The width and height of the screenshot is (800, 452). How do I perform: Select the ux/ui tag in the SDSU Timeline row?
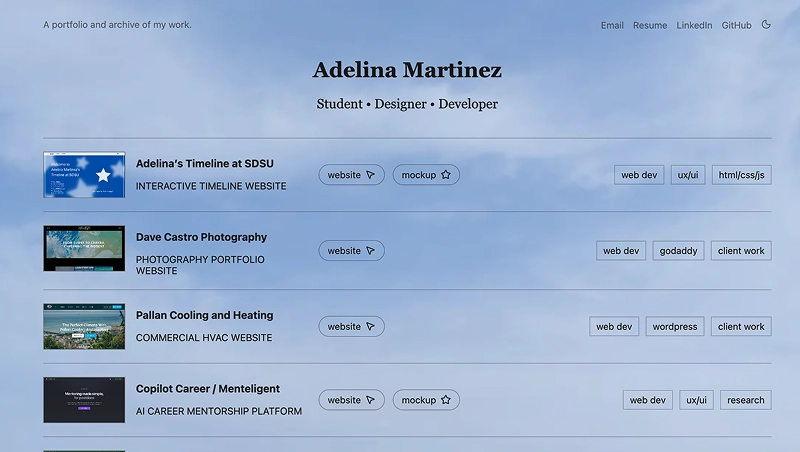click(x=688, y=175)
